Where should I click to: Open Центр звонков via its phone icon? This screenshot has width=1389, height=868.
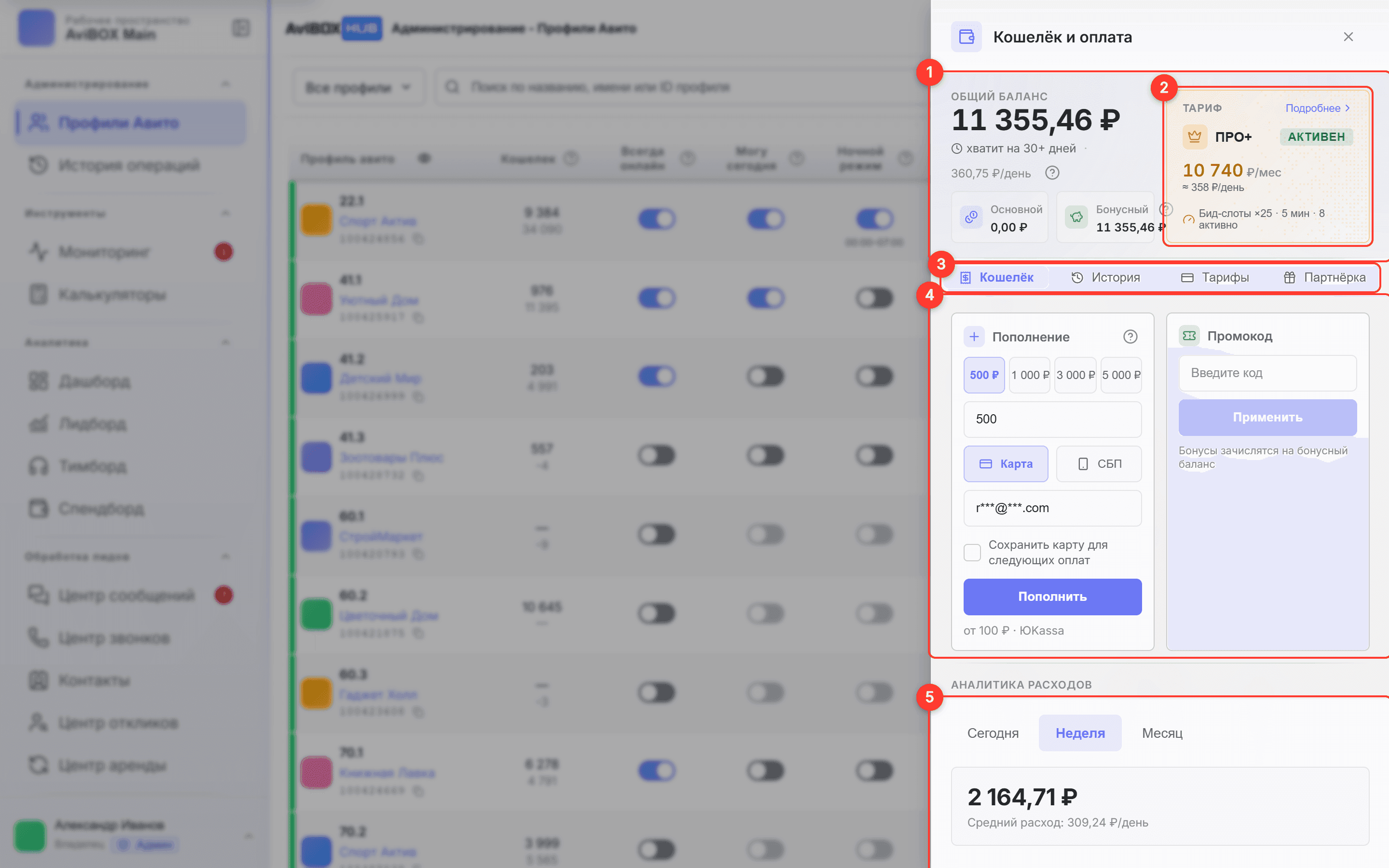[x=39, y=638]
